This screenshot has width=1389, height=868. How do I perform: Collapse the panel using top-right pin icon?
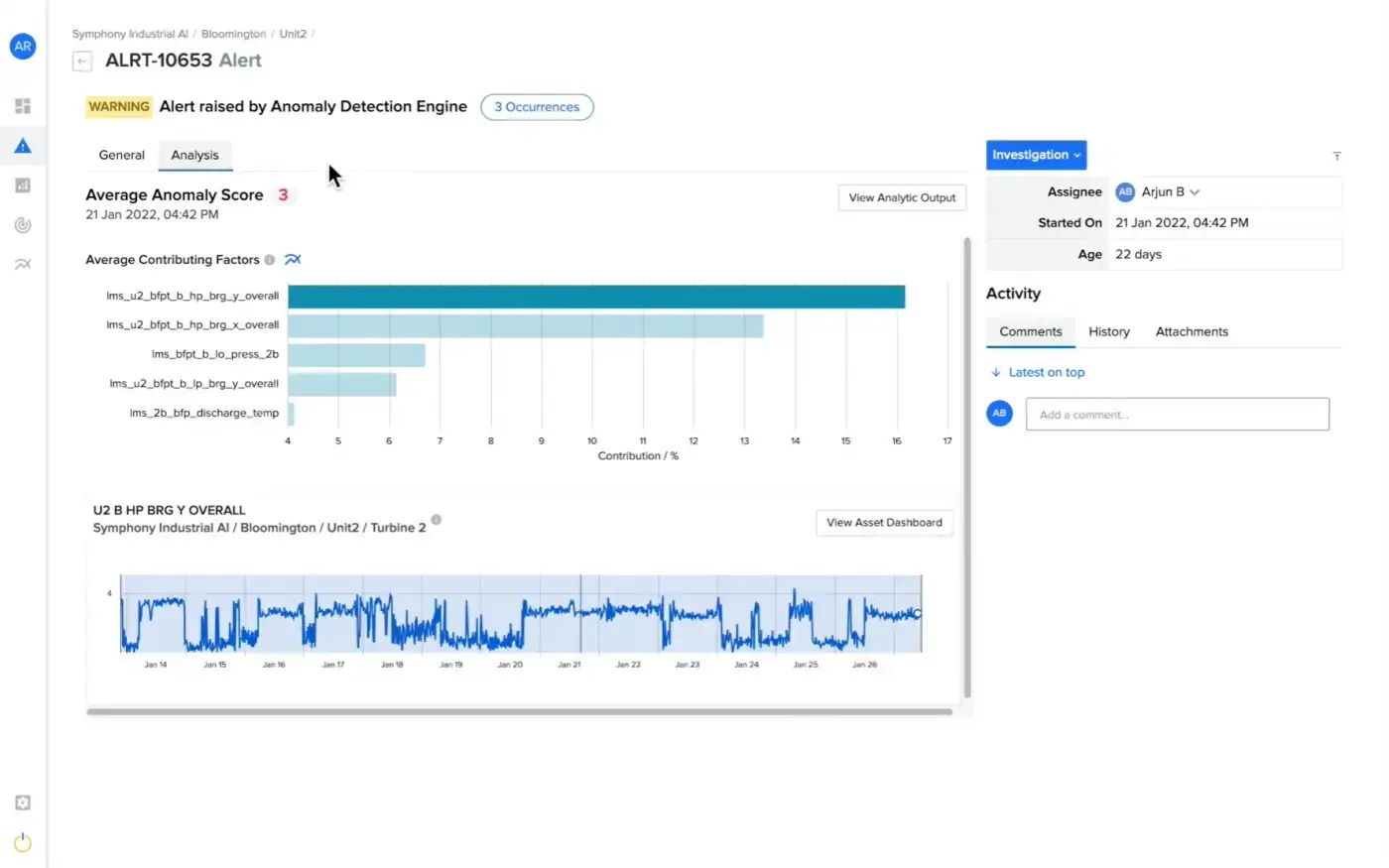click(1336, 156)
